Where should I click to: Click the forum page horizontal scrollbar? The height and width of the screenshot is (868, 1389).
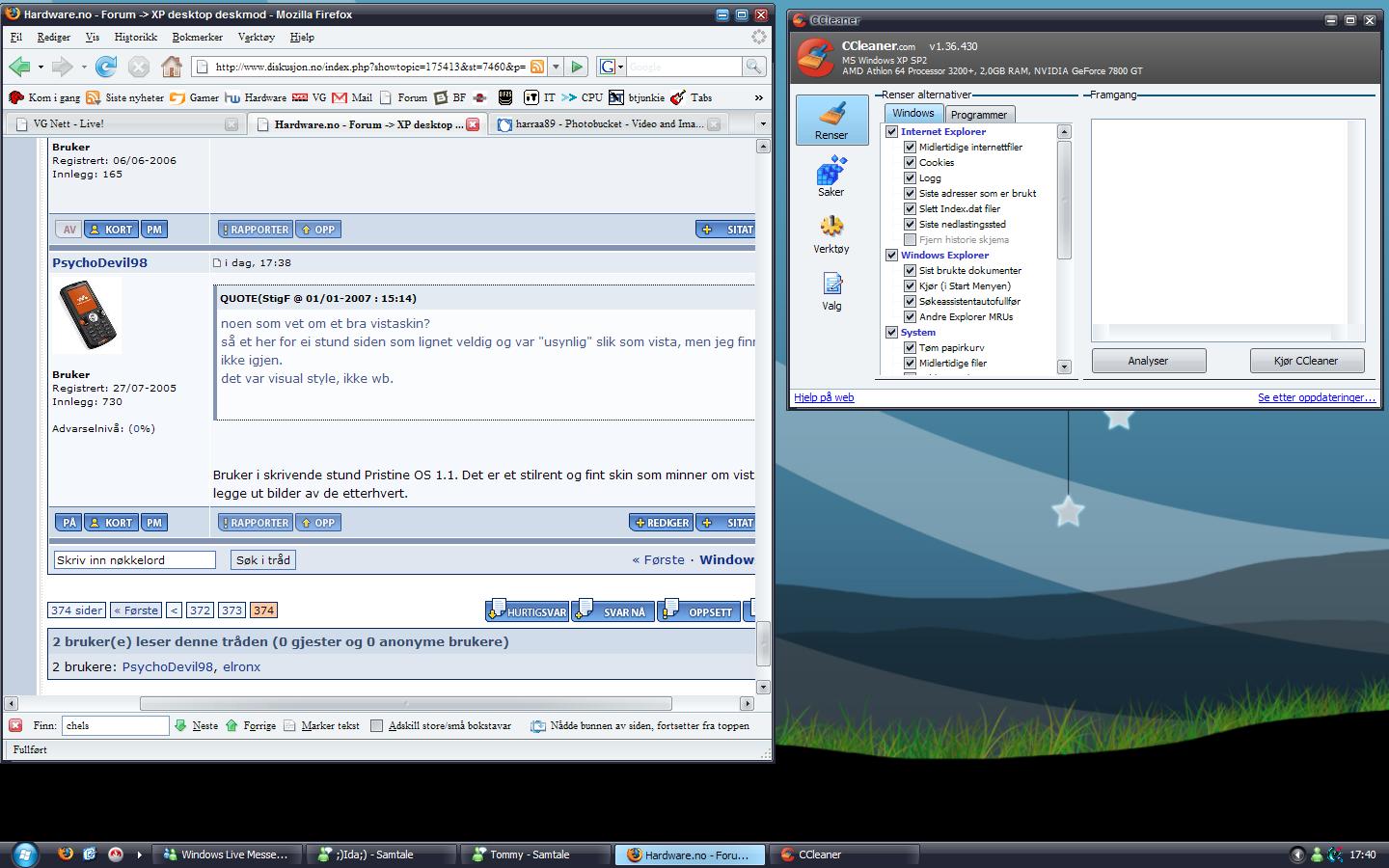(405, 703)
